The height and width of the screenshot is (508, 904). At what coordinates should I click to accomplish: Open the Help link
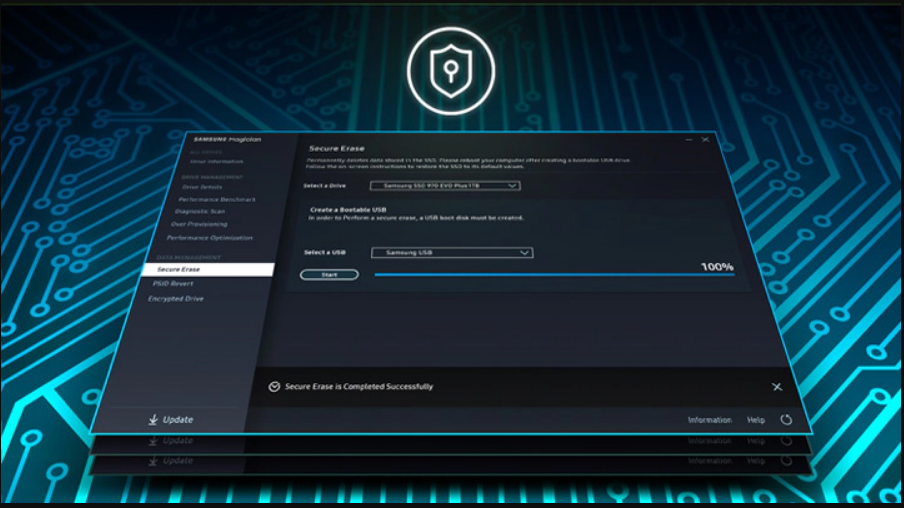click(x=755, y=420)
